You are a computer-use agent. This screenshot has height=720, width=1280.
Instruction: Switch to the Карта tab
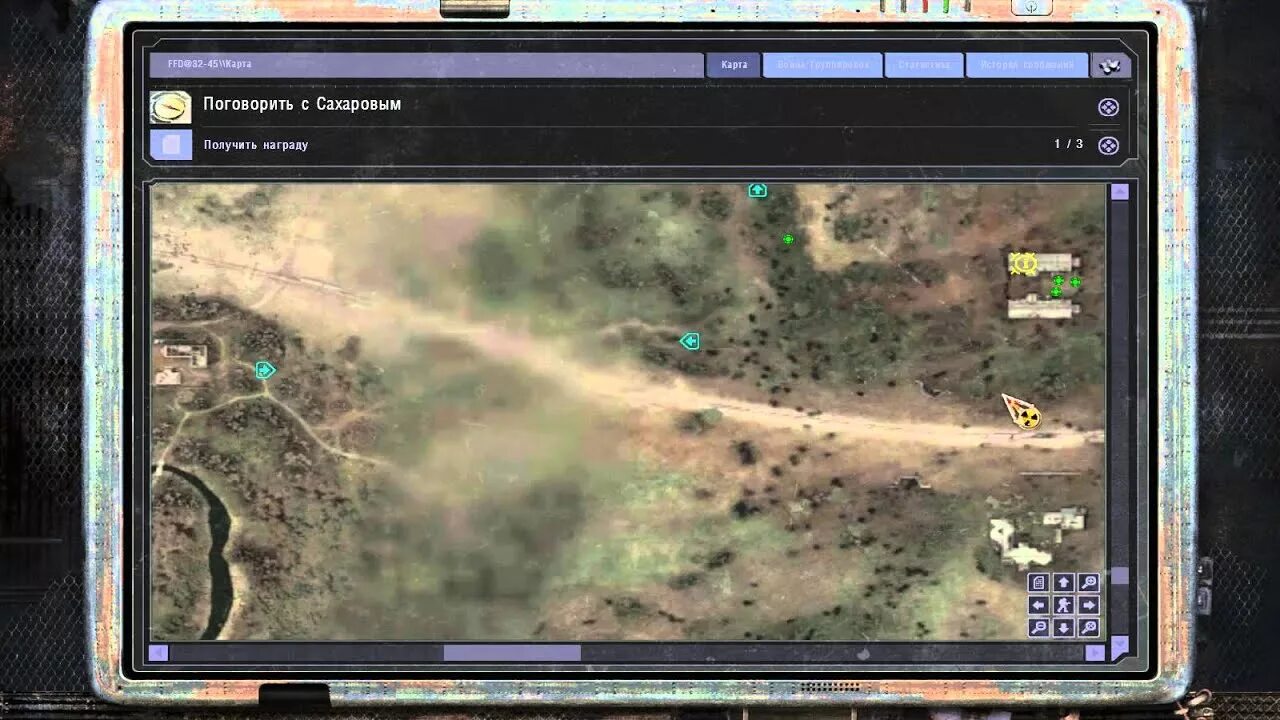[x=734, y=65]
